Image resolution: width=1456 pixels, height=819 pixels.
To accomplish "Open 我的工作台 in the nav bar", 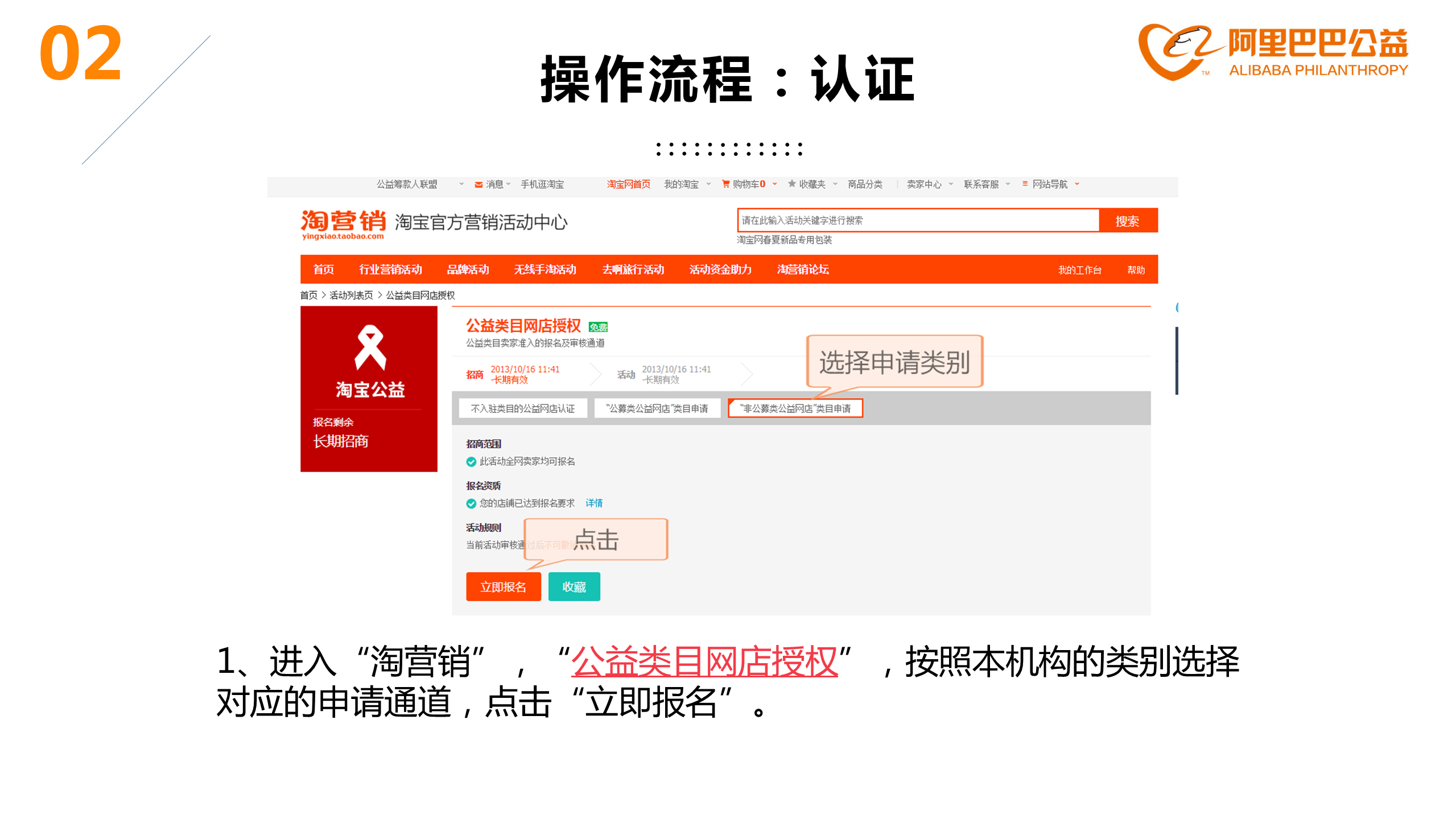I will coord(1079,270).
